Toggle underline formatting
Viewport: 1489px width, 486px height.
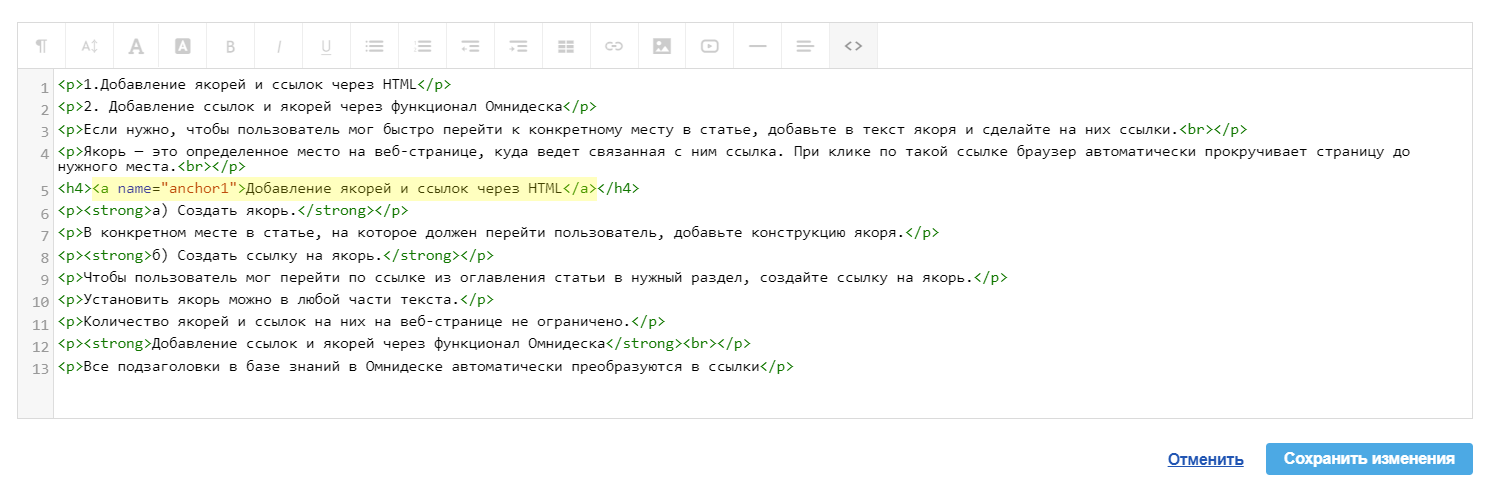(326, 46)
